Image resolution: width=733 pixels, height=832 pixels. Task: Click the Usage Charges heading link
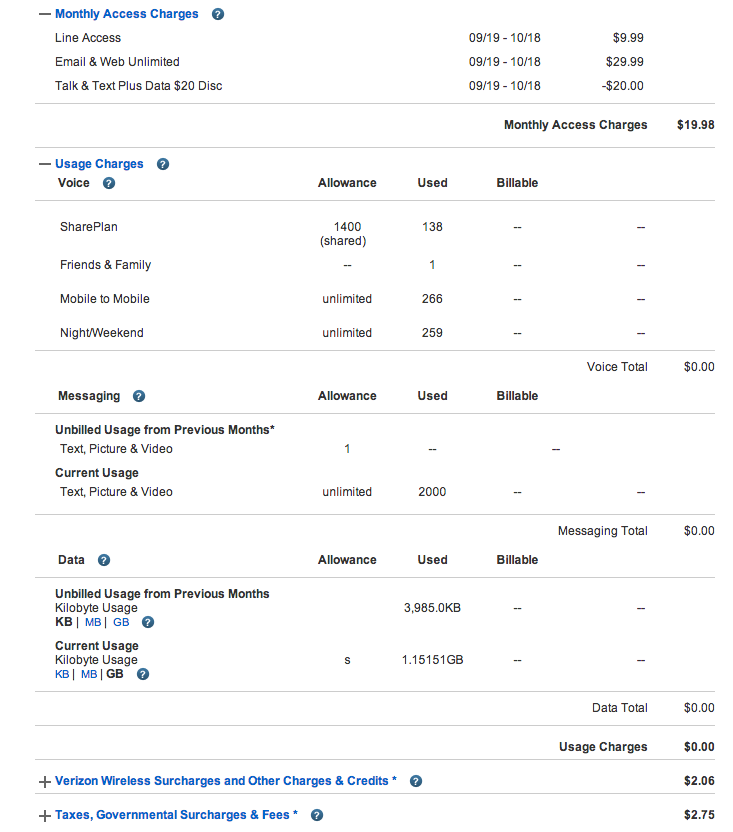point(99,164)
